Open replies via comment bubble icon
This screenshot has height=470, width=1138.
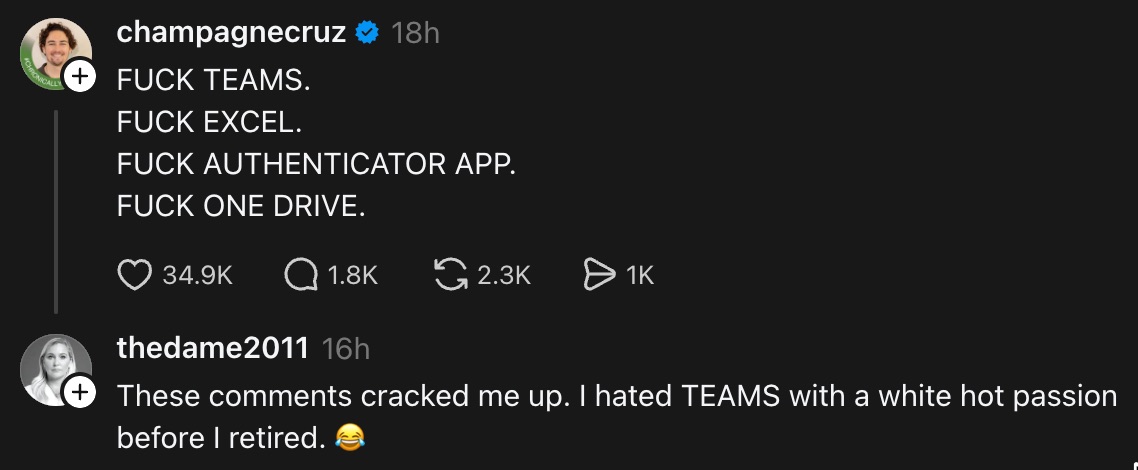300,275
